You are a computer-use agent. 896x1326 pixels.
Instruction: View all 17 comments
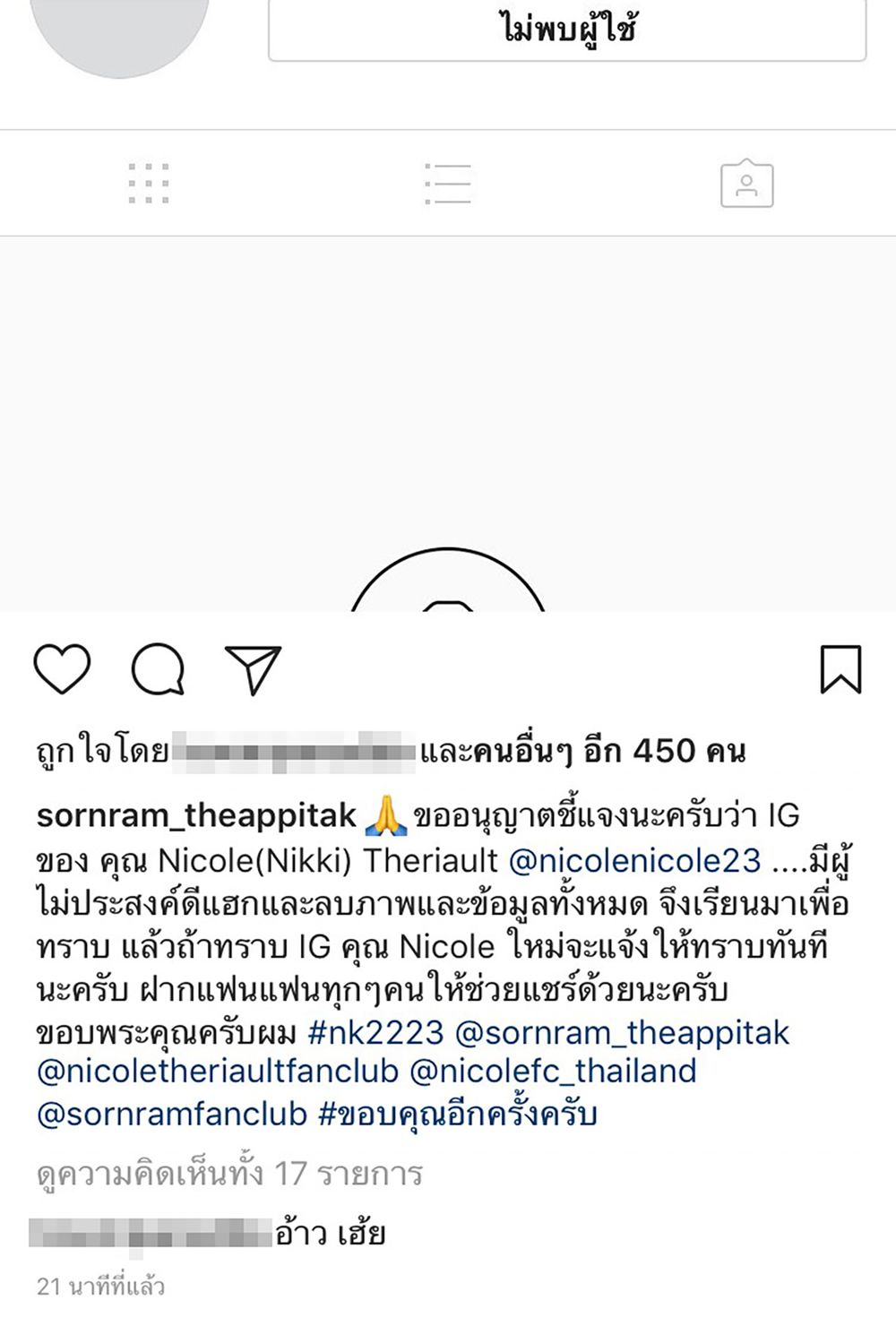click(229, 1174)
